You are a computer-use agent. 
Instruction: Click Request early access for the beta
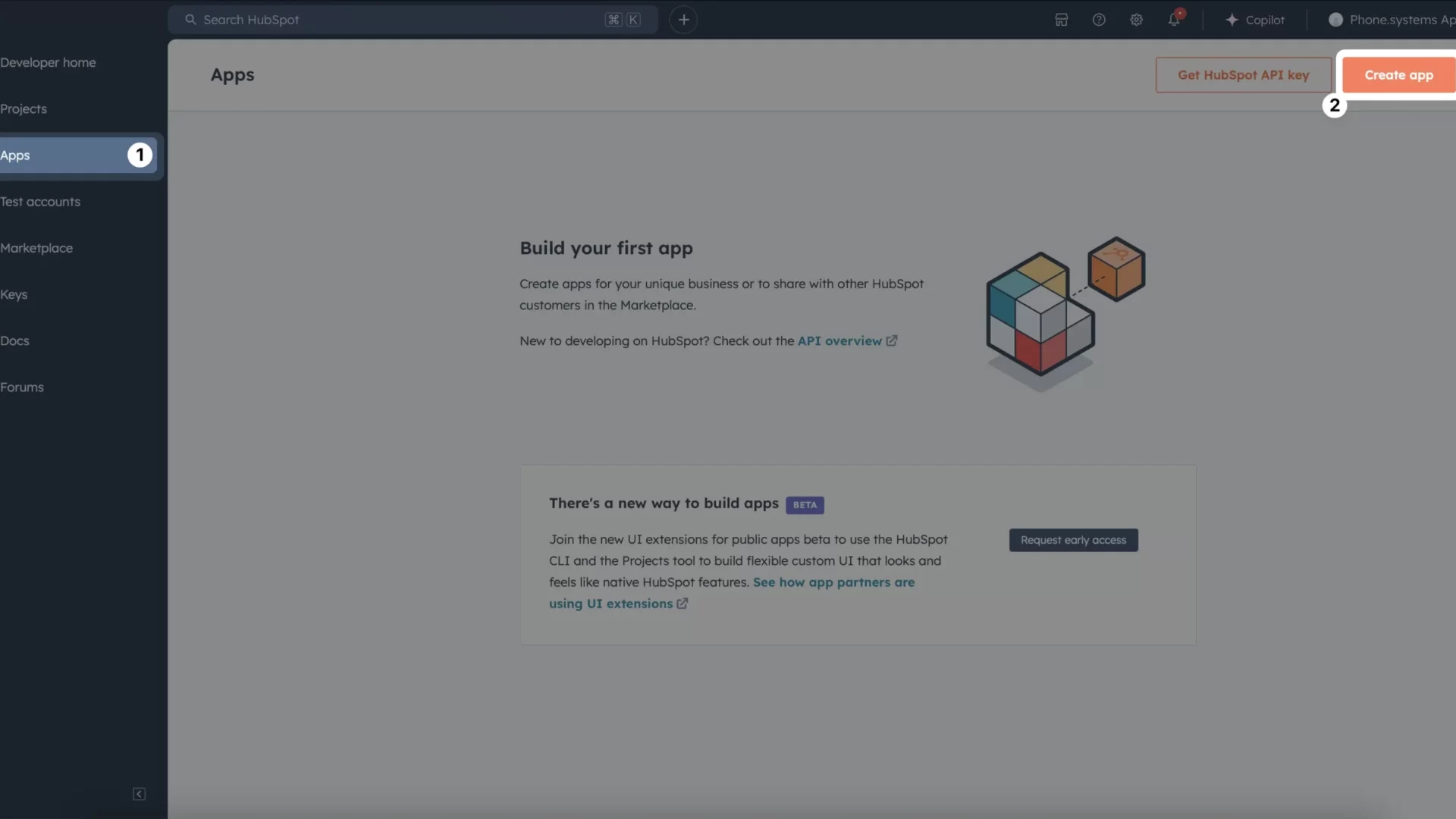[x=1072, y=540]
